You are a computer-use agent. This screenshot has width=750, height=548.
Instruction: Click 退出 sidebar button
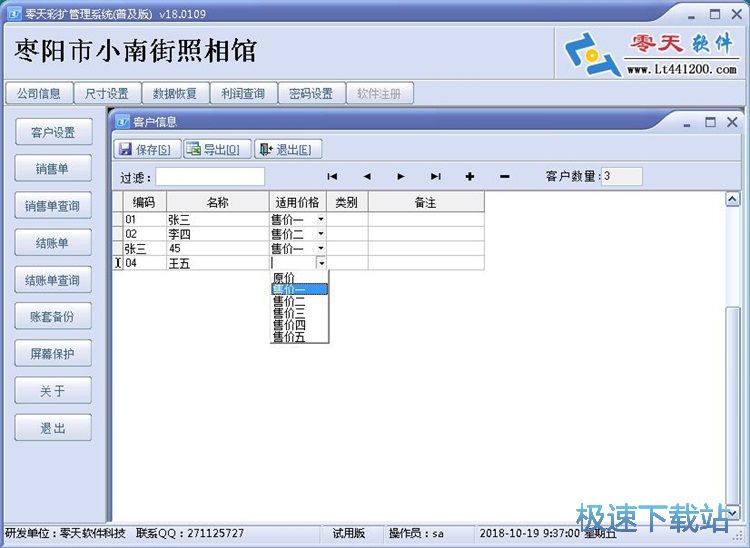point(53,428)
